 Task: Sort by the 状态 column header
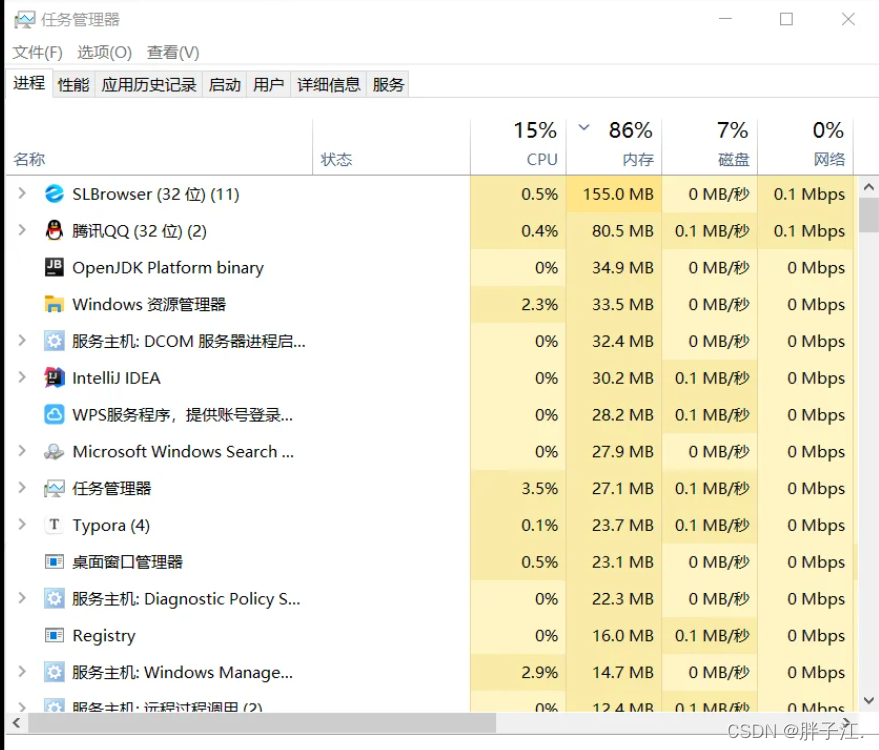pos(391,147)
